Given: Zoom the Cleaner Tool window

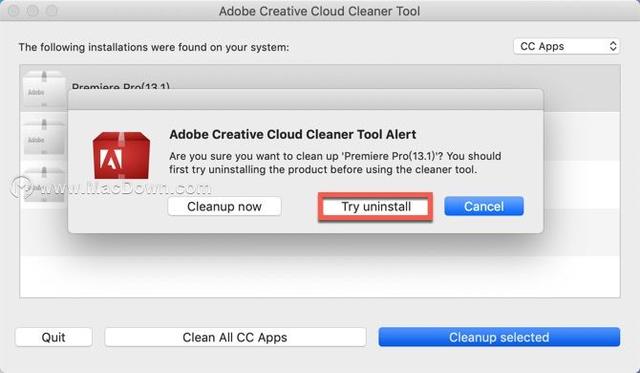Looking at the screenshot, I should (51, 11).
